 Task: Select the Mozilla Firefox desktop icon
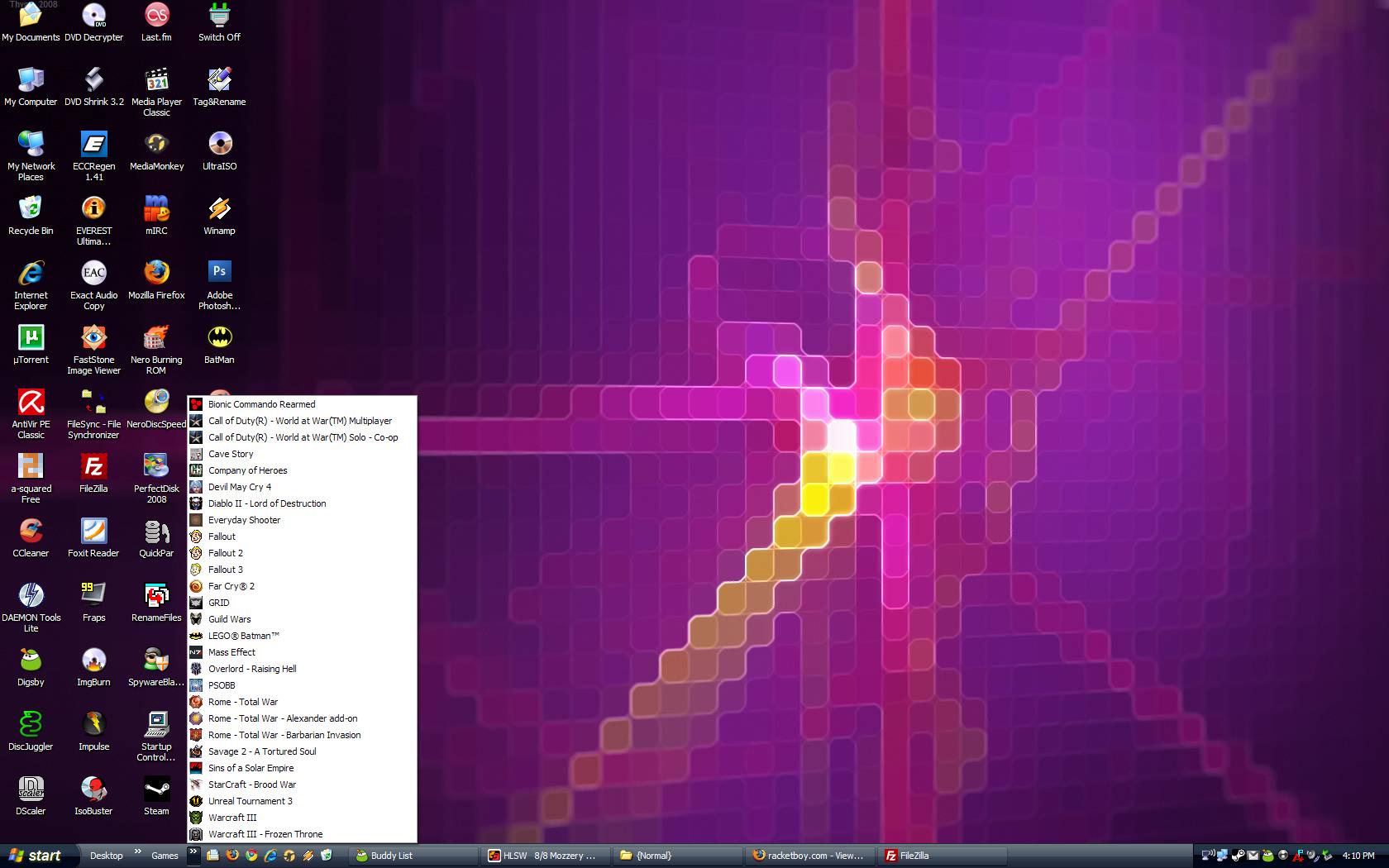pos(156,279)
